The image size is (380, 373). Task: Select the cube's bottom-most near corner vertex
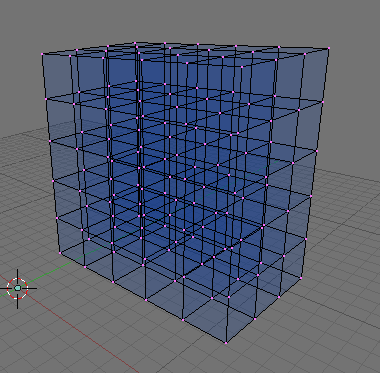(226, 343)
